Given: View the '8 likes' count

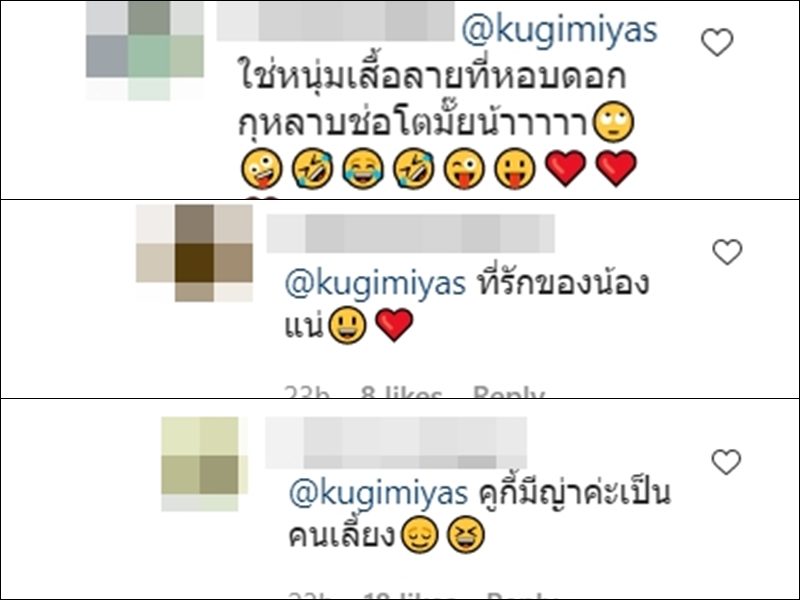Looking at the screenshot, I should point(401,392).
